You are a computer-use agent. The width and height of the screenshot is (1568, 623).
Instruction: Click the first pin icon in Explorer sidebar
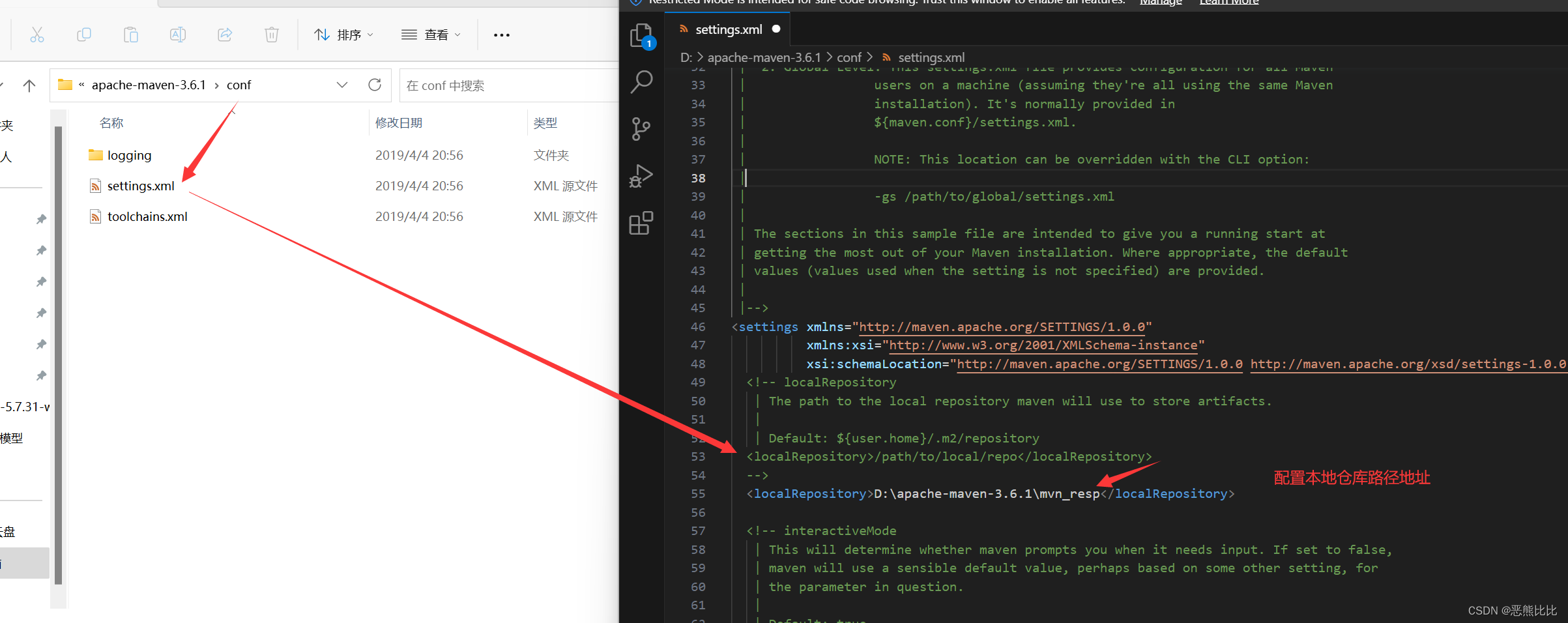tap(41, 219)
